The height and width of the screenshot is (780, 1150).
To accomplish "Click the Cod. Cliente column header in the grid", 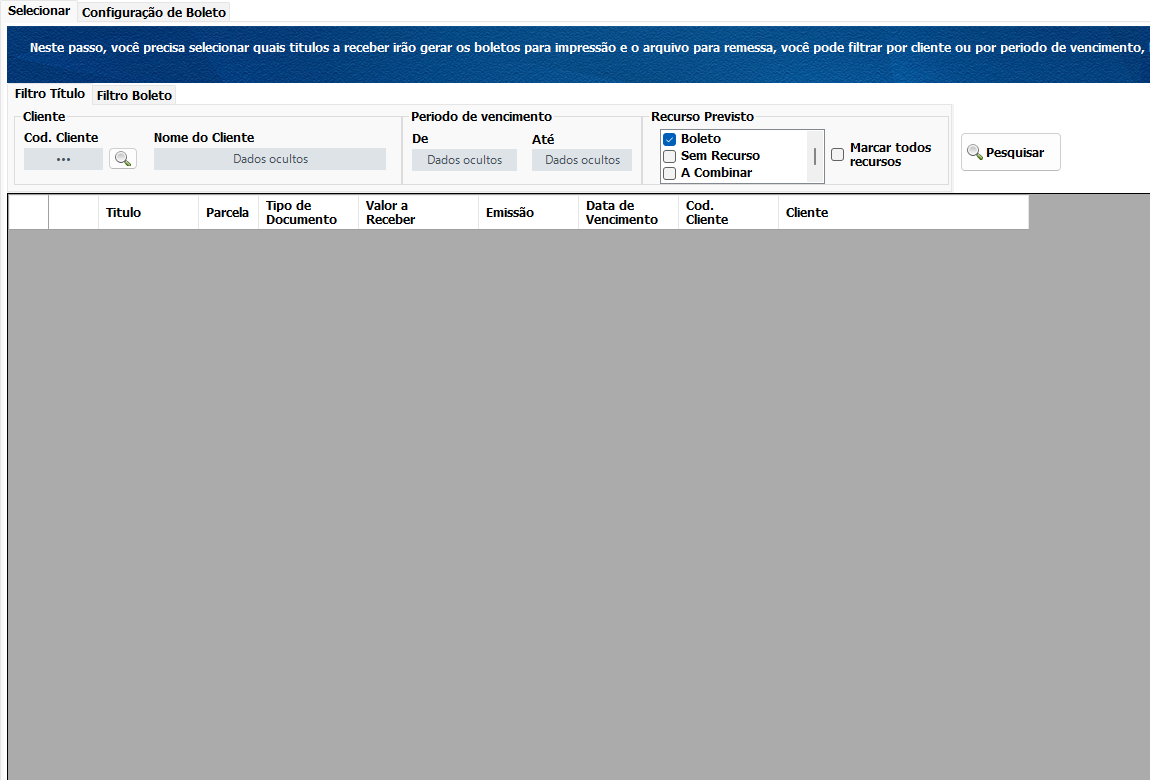I will 728,213.
